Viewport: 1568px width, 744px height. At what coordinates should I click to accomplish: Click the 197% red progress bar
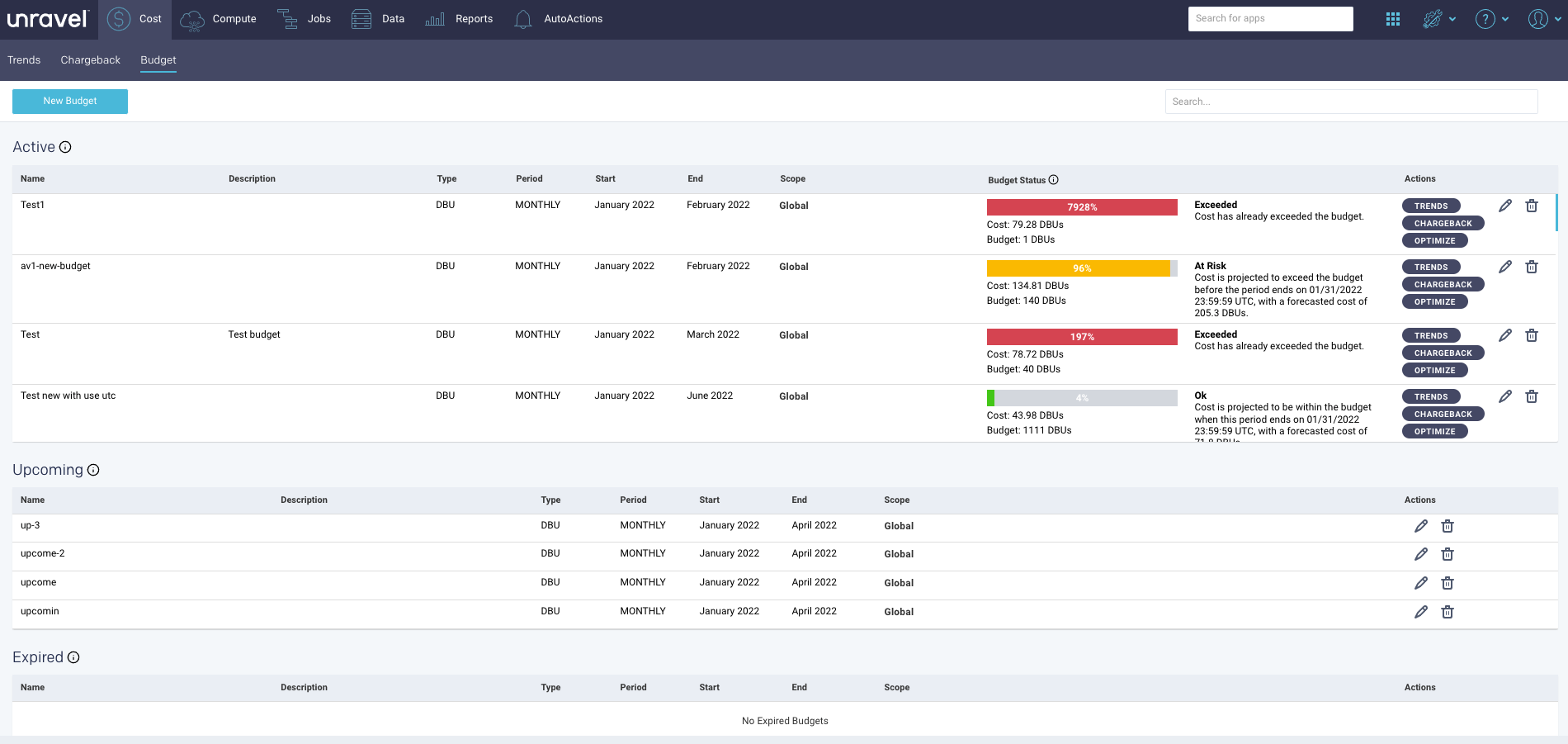1082,337
